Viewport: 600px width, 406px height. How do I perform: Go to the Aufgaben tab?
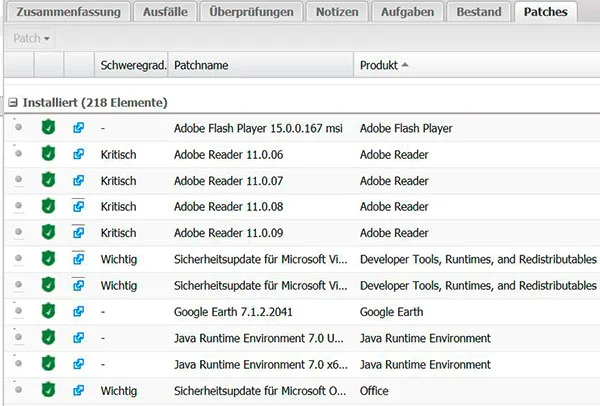click(x=407, y=11)
